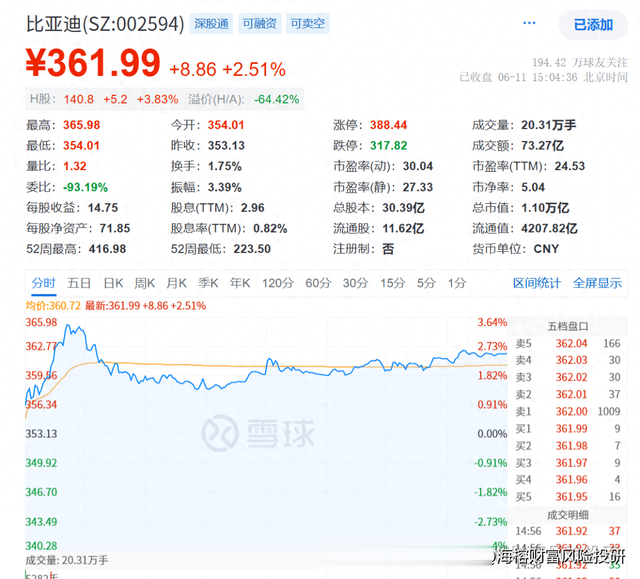
Task: Click the 委比 value -93.19%
Action: coord(85,187)
